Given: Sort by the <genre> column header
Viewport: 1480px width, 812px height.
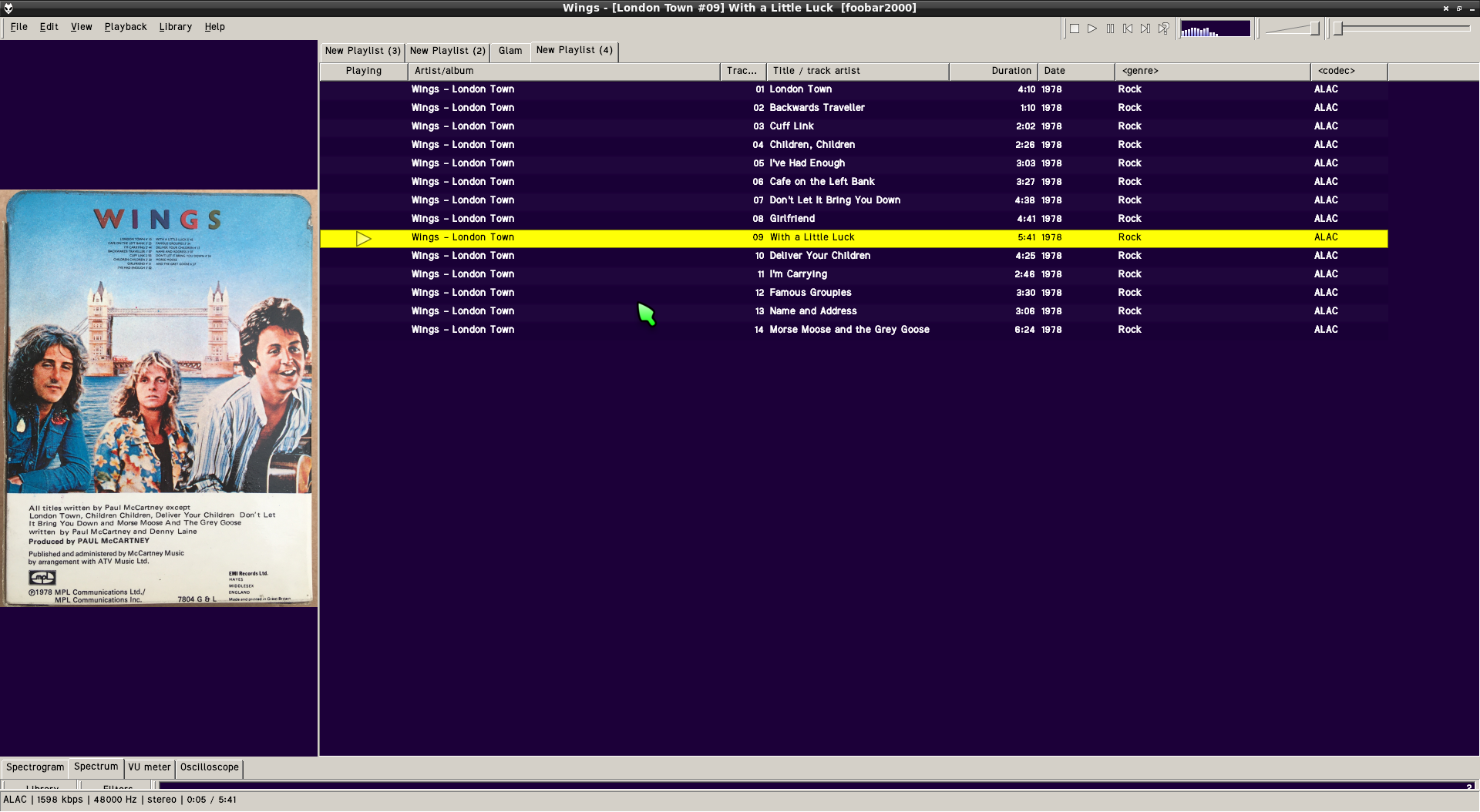Looking at the screenshot, I should 1213,71.
